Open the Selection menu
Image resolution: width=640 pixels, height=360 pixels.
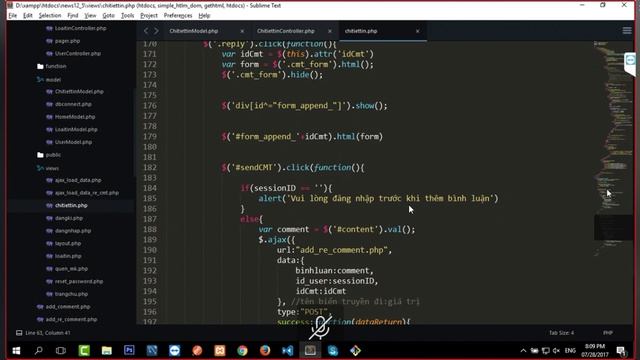point(50,16)
